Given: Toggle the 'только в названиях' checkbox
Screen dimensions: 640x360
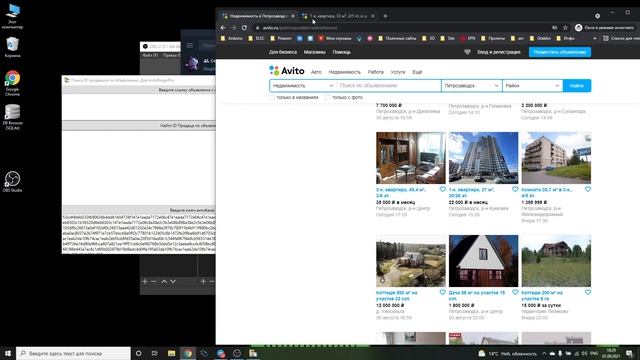Looking at the screenshot, I should (x=272, y=98).
